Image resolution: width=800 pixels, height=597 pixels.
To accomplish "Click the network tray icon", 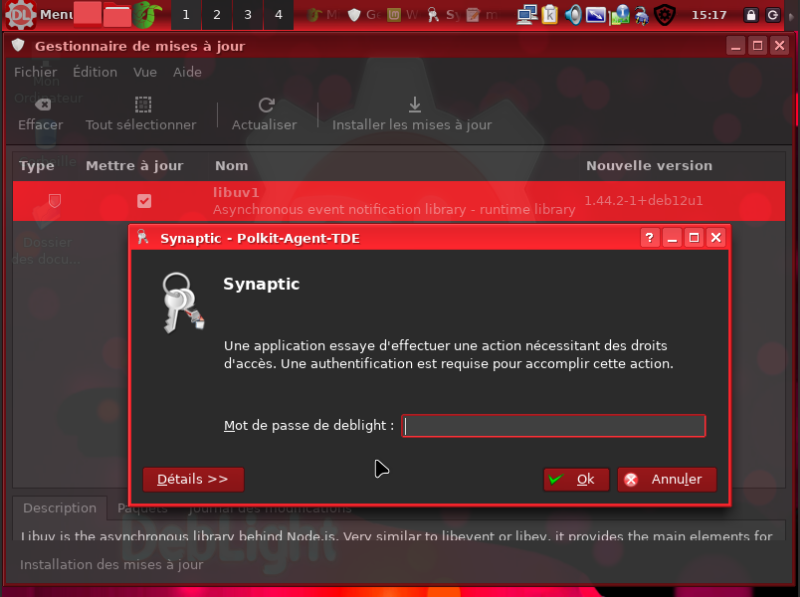I will pos(526,15).
